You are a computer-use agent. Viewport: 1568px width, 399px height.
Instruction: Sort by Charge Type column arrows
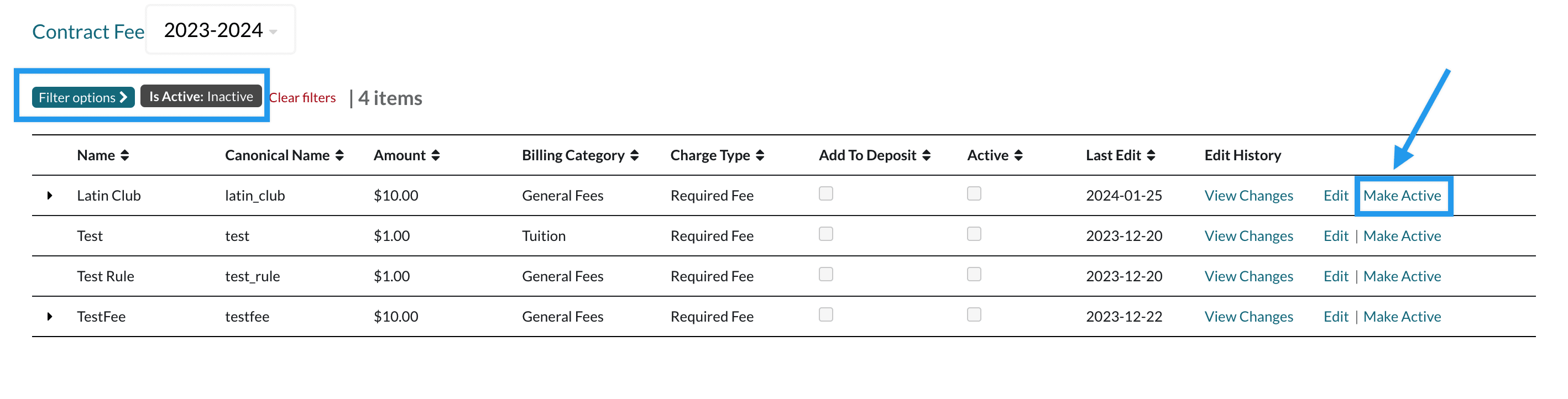click(760, 156)
